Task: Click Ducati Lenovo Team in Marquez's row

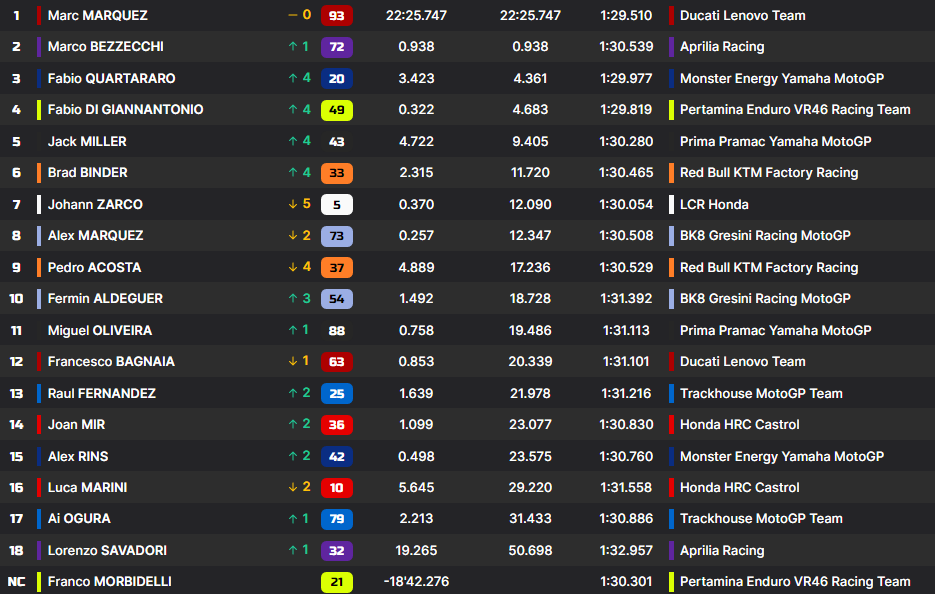Action: tap(742, 16)
